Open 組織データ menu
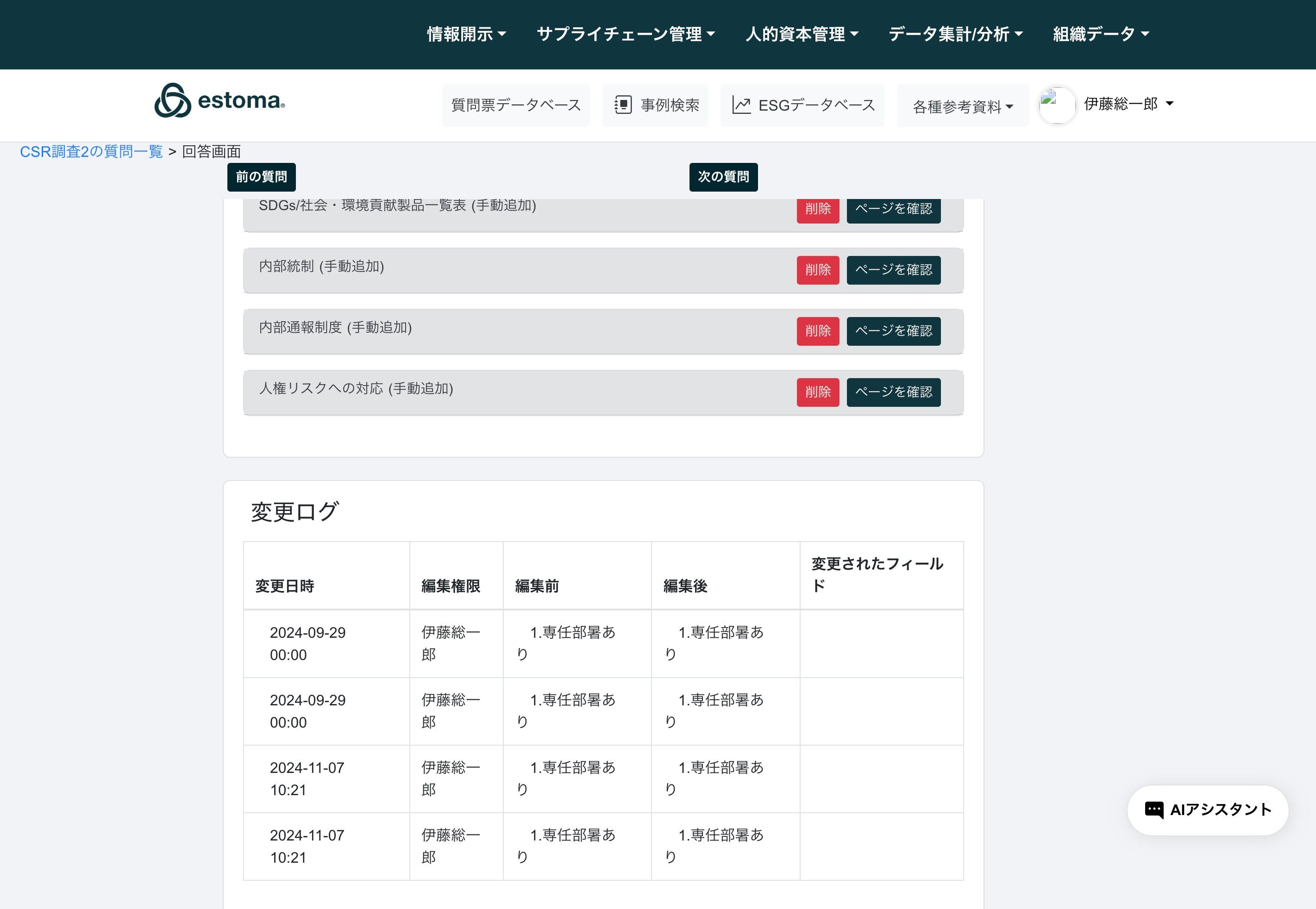 pos(1101,34)
